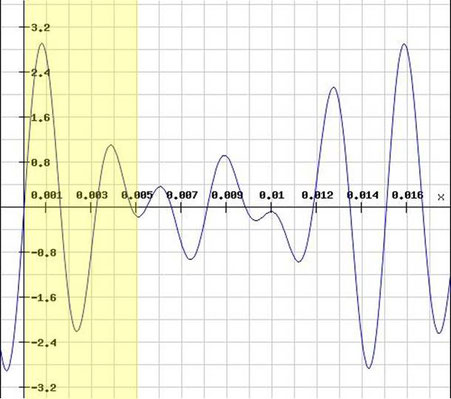Screen dimensions: 451x399
Task: Click the 0.005 x-axis label
Action: [x=137, y=195]
